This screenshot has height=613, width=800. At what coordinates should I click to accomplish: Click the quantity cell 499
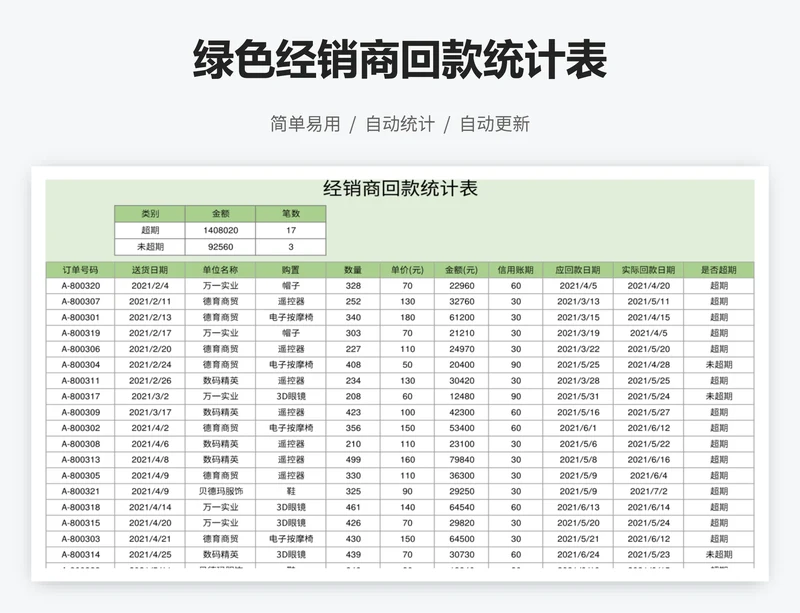point(353,460)
